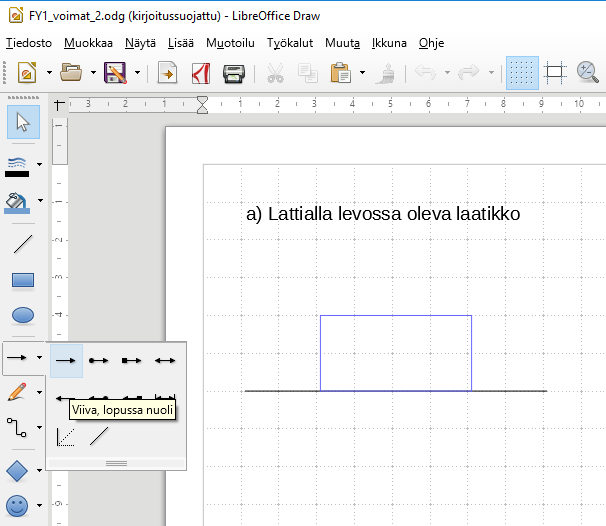Click the Undo arrow icon
The image size is (606, 526).
point(426,72)
